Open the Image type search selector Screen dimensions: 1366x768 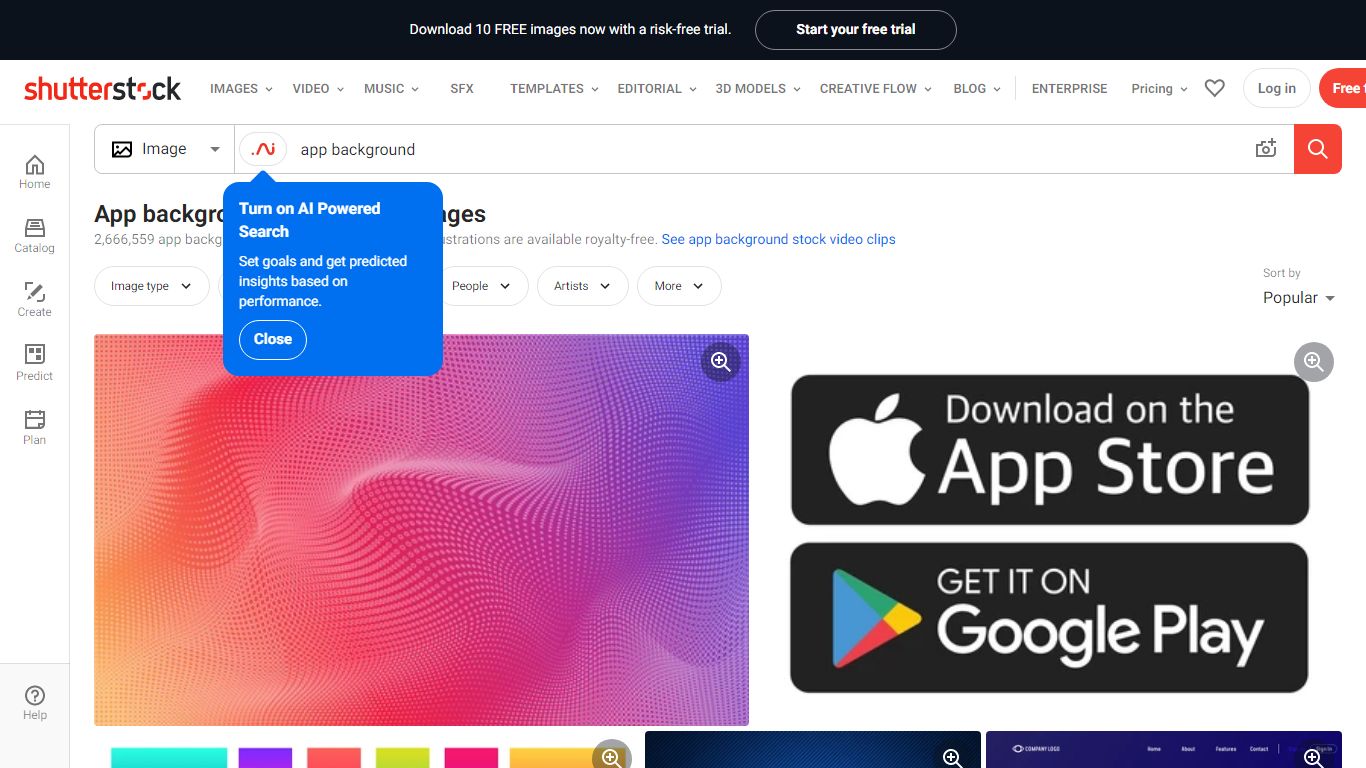point(165,149)
